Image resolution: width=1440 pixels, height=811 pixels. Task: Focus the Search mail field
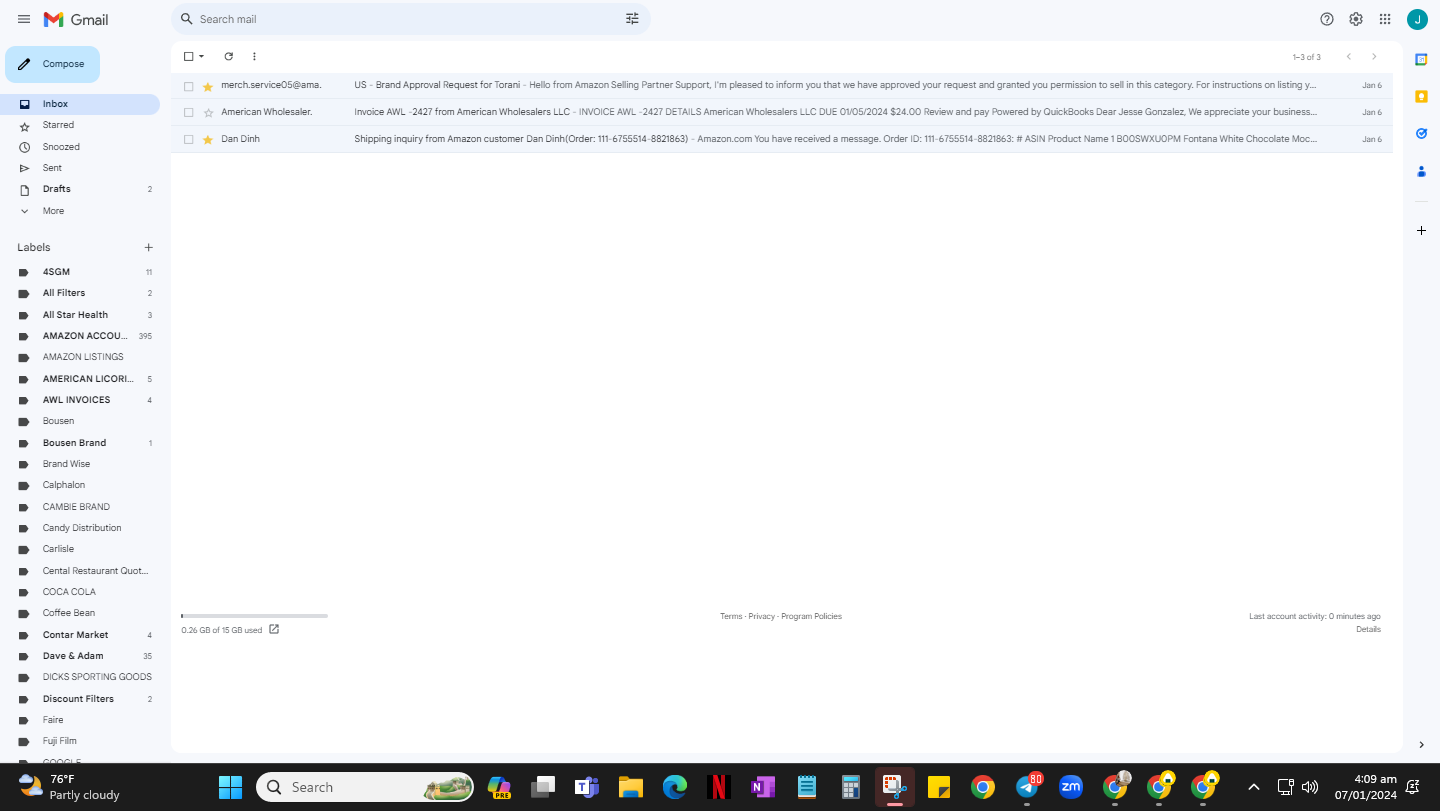pyautogui.click(x=410, y=19)
